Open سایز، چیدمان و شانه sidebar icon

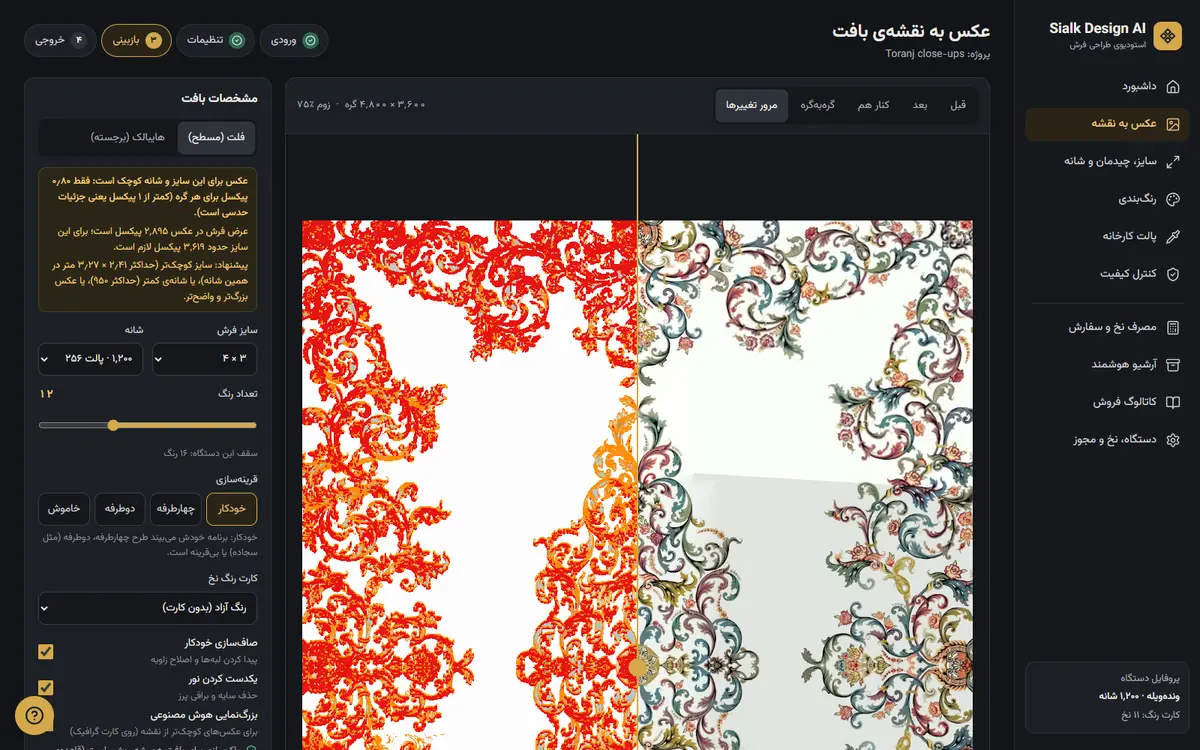pyautogui.click(x=1173, y=161)
